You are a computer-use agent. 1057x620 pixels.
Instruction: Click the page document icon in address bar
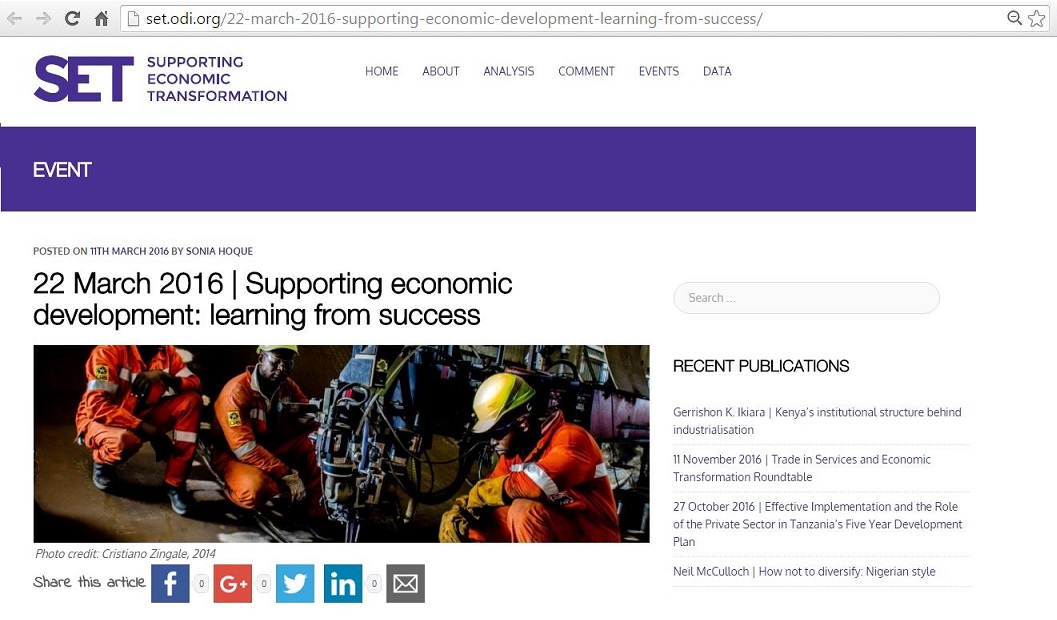[x=133, y=18]
